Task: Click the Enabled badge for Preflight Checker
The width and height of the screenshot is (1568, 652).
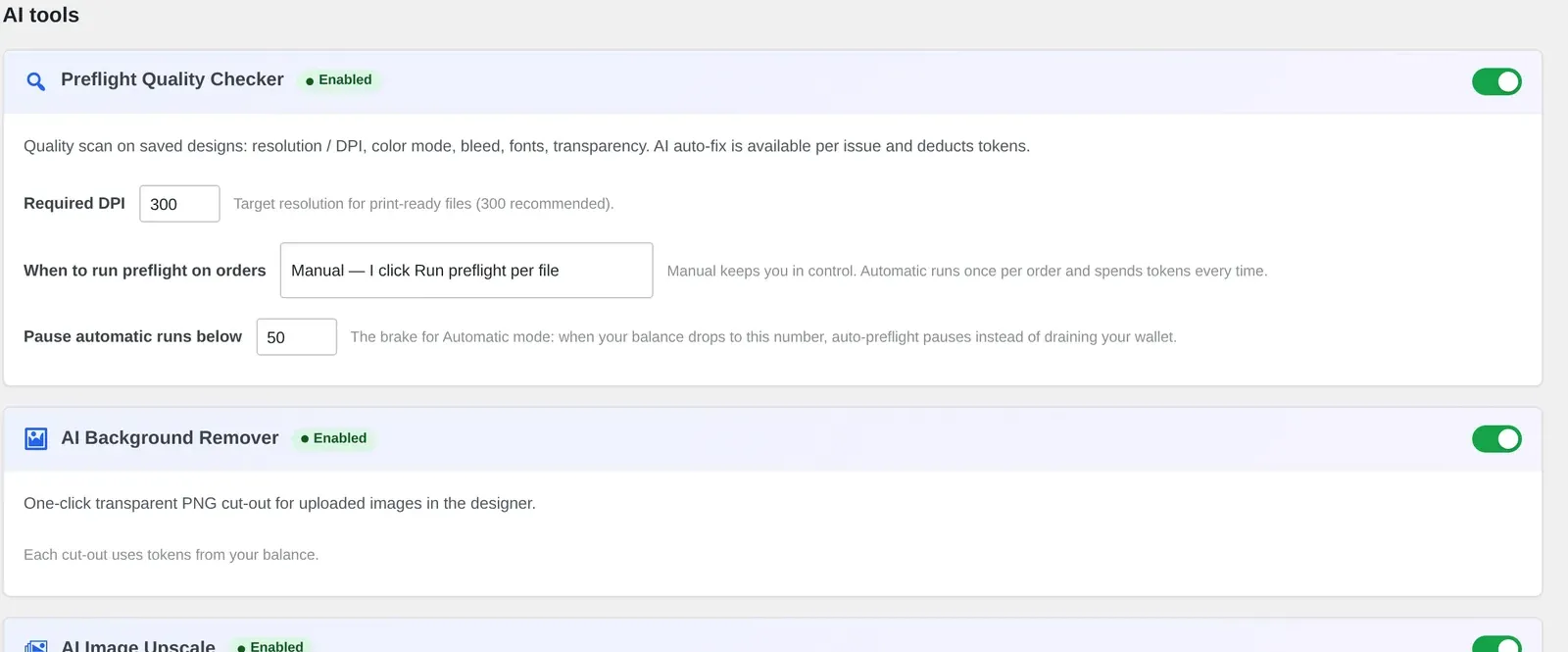Action: coord(339,80)
